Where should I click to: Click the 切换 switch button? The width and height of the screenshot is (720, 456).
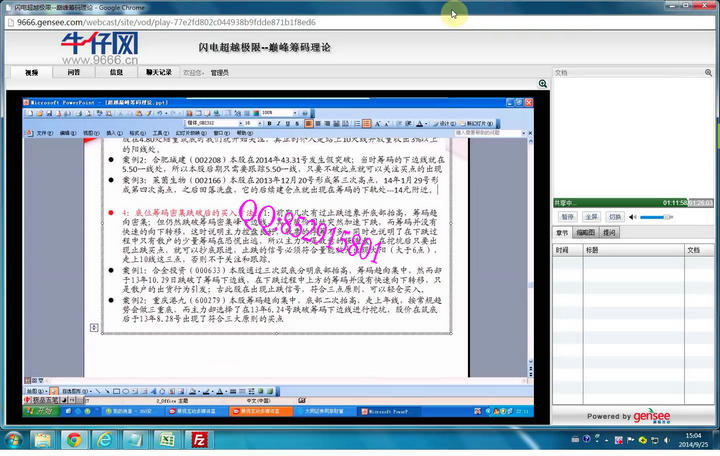[x=615, y=216]
